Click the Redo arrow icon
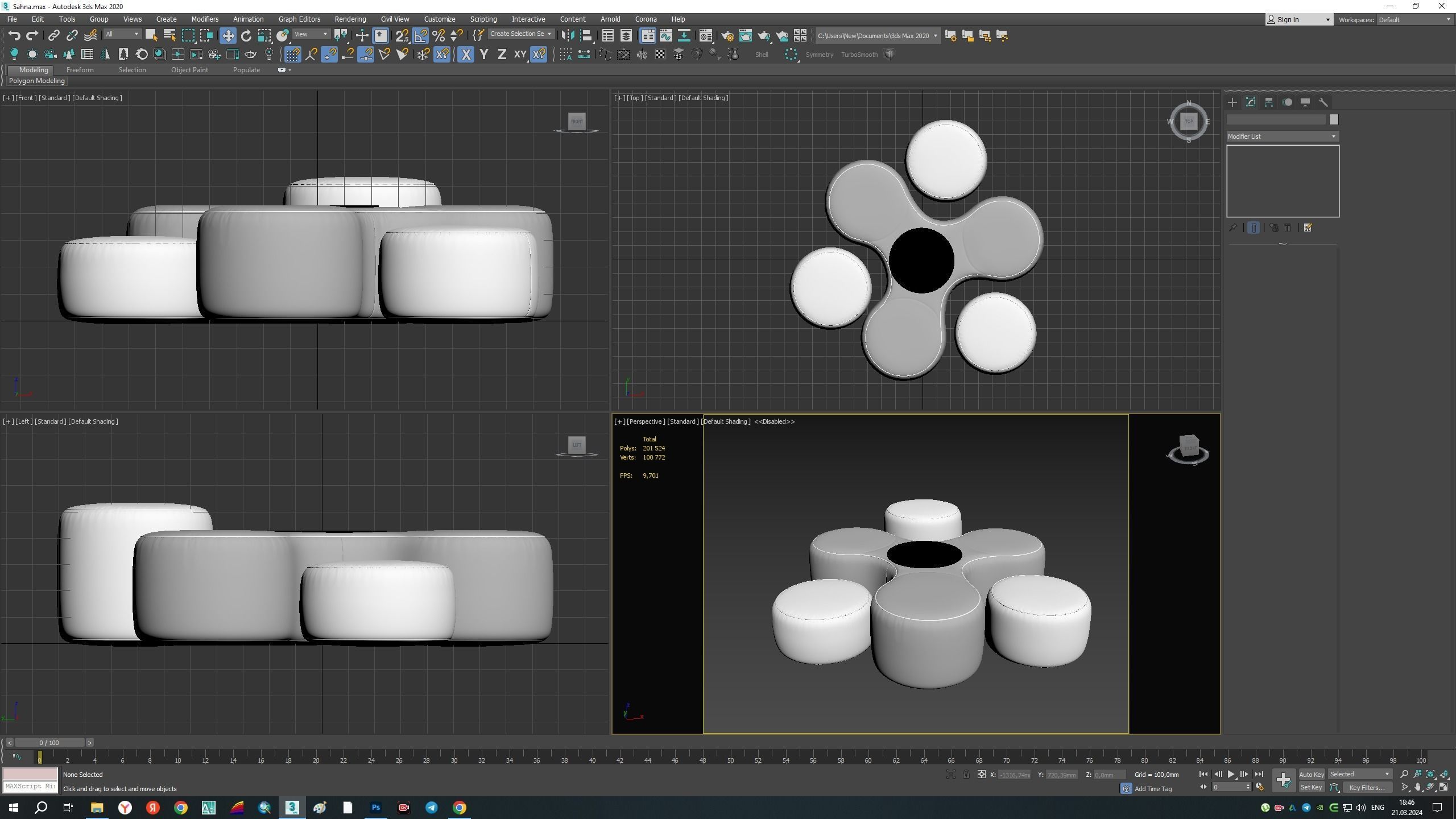Screen dimensions: 1456x819 coord(32,36)
